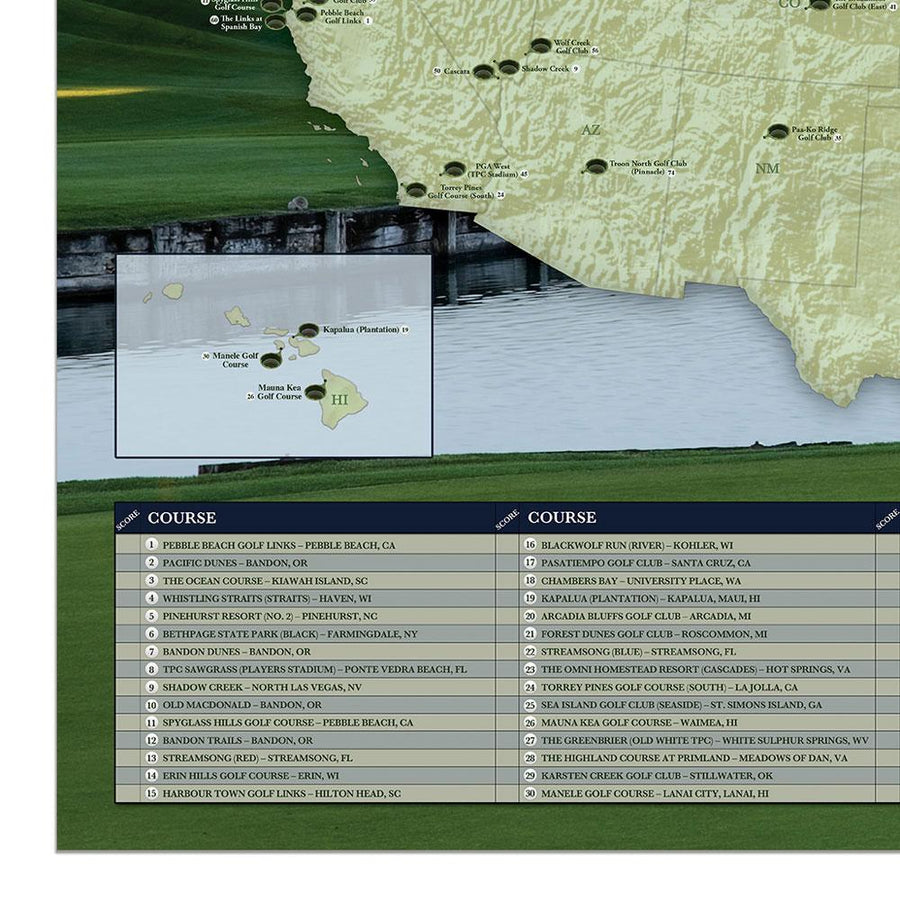Click the AZ state label on the map

591,130
